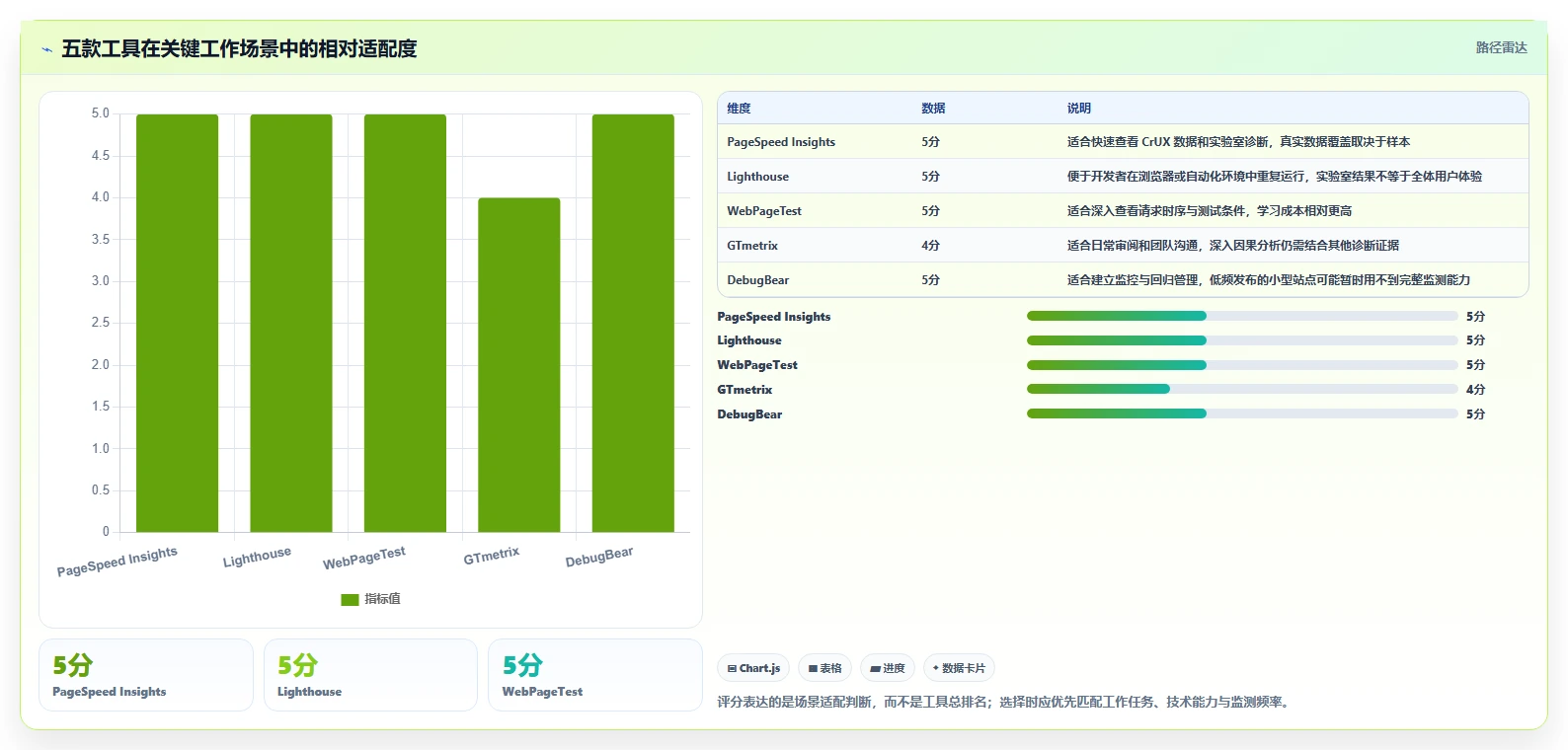Image resolution: width=1568 pixels, height=750 pixels.
Task: Click the 表格 chip
Action: coord(824,668)
